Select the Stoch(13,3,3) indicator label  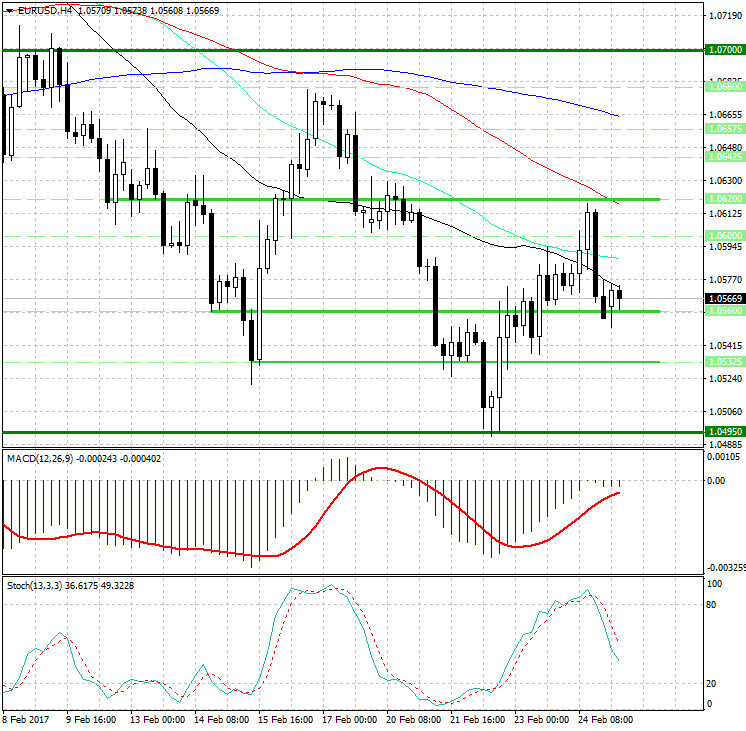(34, 586)
